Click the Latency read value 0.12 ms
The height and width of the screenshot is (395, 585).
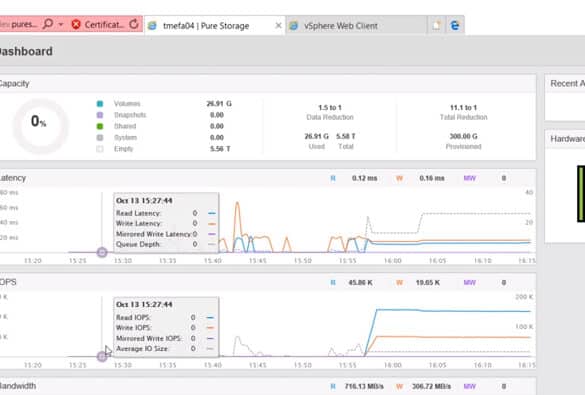pos(365,178)
